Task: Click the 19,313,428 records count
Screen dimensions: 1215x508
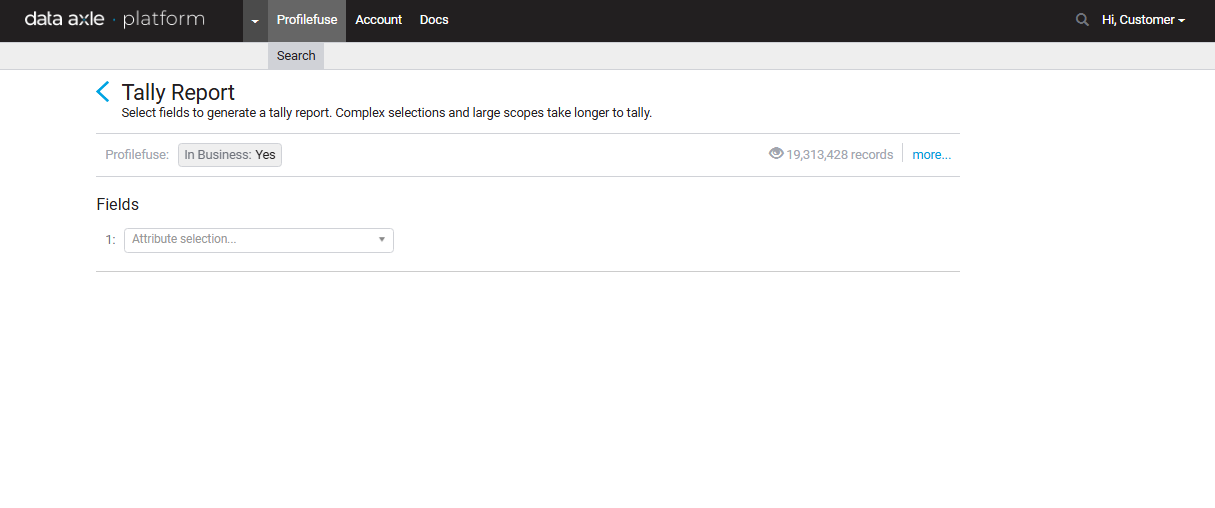Action: (839, 155)
